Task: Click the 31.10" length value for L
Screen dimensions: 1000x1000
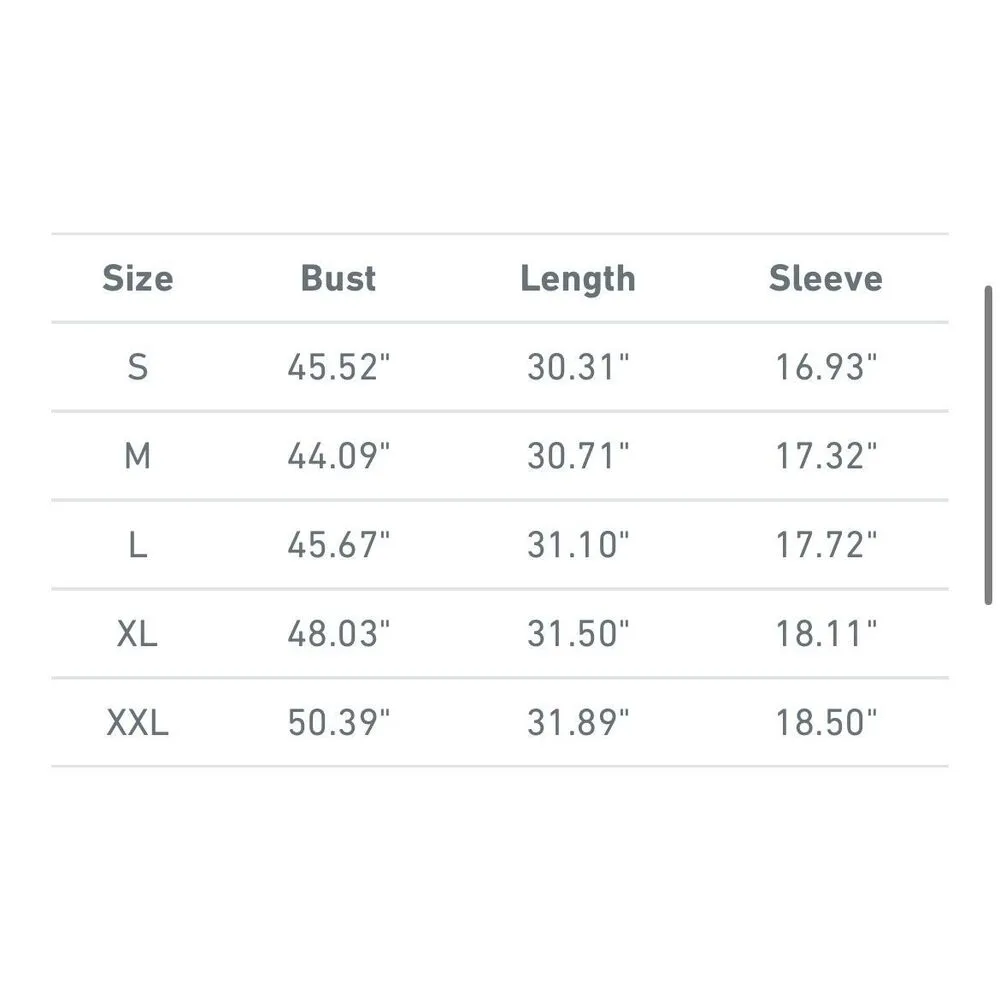Action: 578,545
